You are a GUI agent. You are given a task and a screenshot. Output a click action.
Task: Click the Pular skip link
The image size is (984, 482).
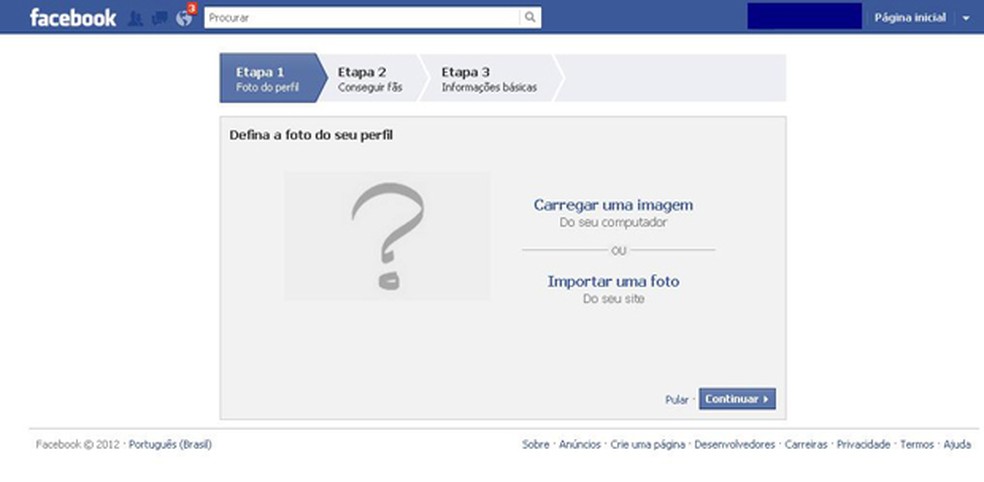(x=676, y=400)
